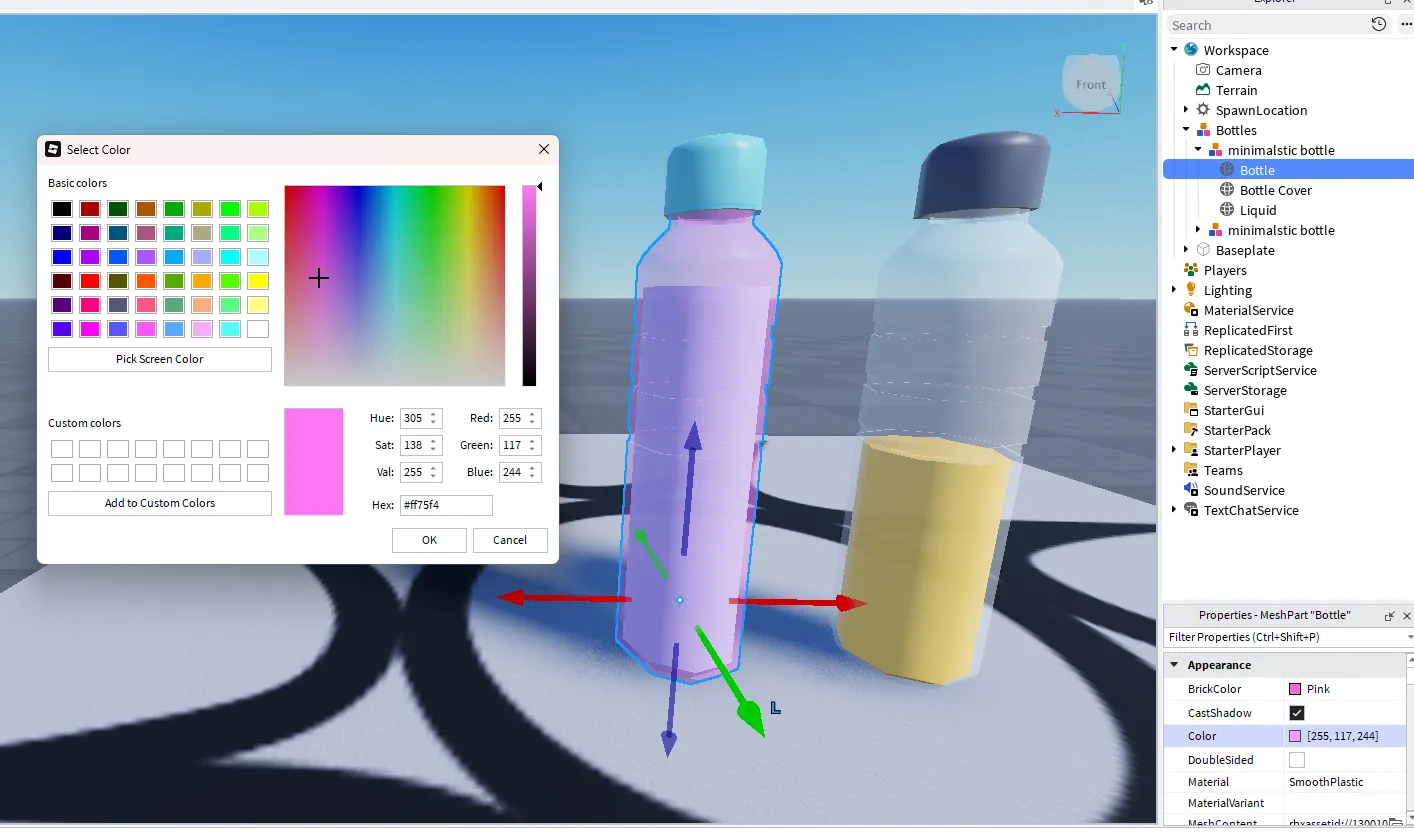This screenshot has height=833, width=1414.
Task: Expand the StarterPlayer node
Action: 1174,450
